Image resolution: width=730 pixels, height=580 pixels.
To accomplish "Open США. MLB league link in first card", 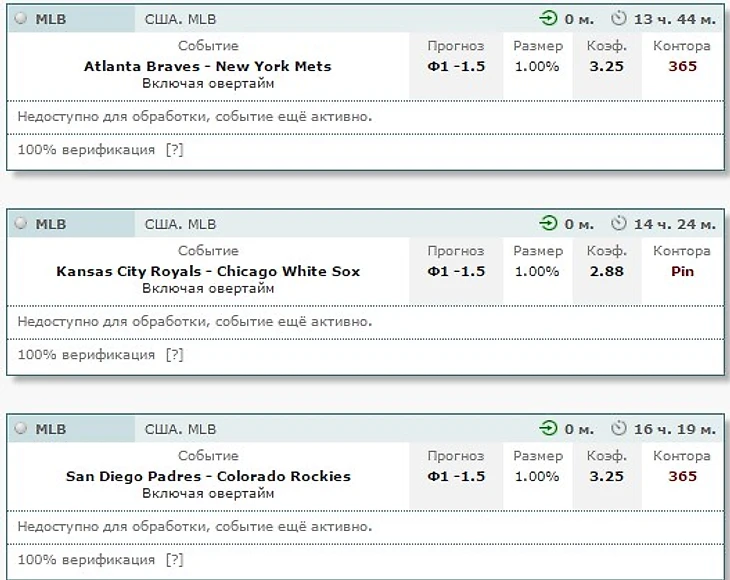I will point(180,19).
